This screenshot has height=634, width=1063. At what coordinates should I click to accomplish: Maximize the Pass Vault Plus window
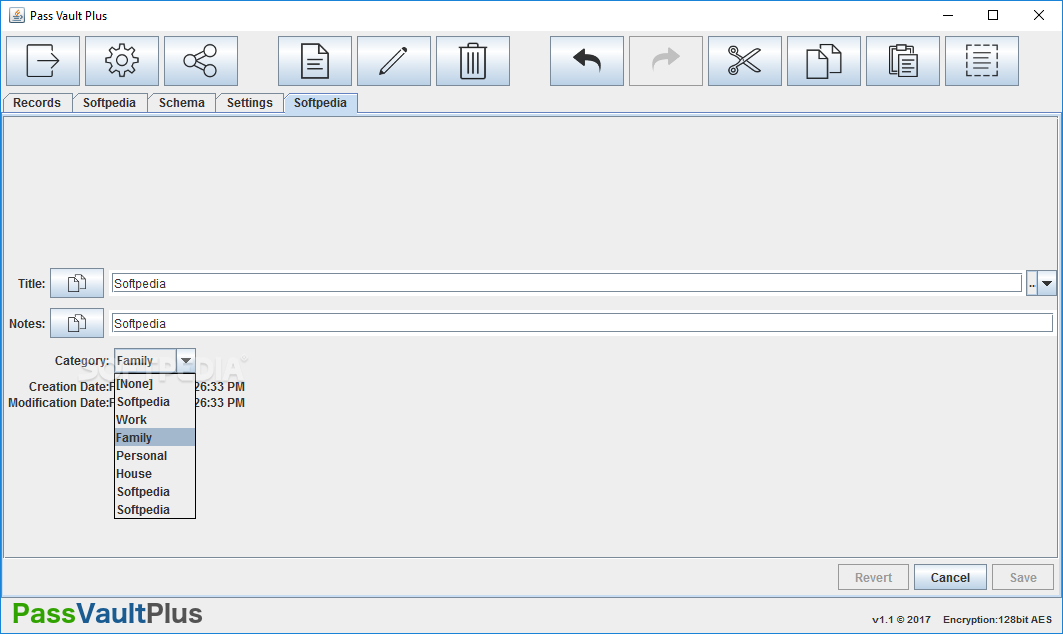992,15
